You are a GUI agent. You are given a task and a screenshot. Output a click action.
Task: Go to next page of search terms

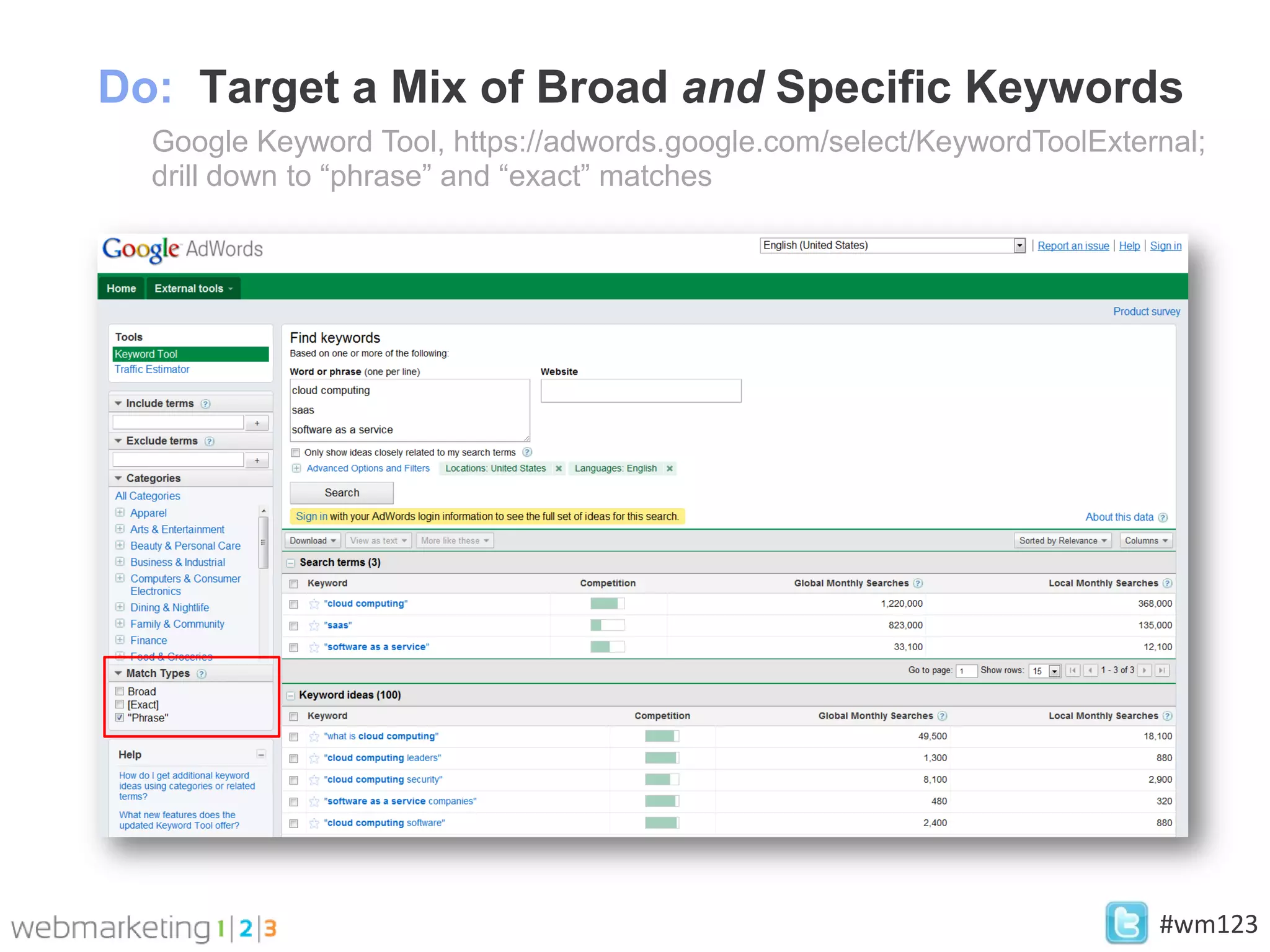[1145, 671]
